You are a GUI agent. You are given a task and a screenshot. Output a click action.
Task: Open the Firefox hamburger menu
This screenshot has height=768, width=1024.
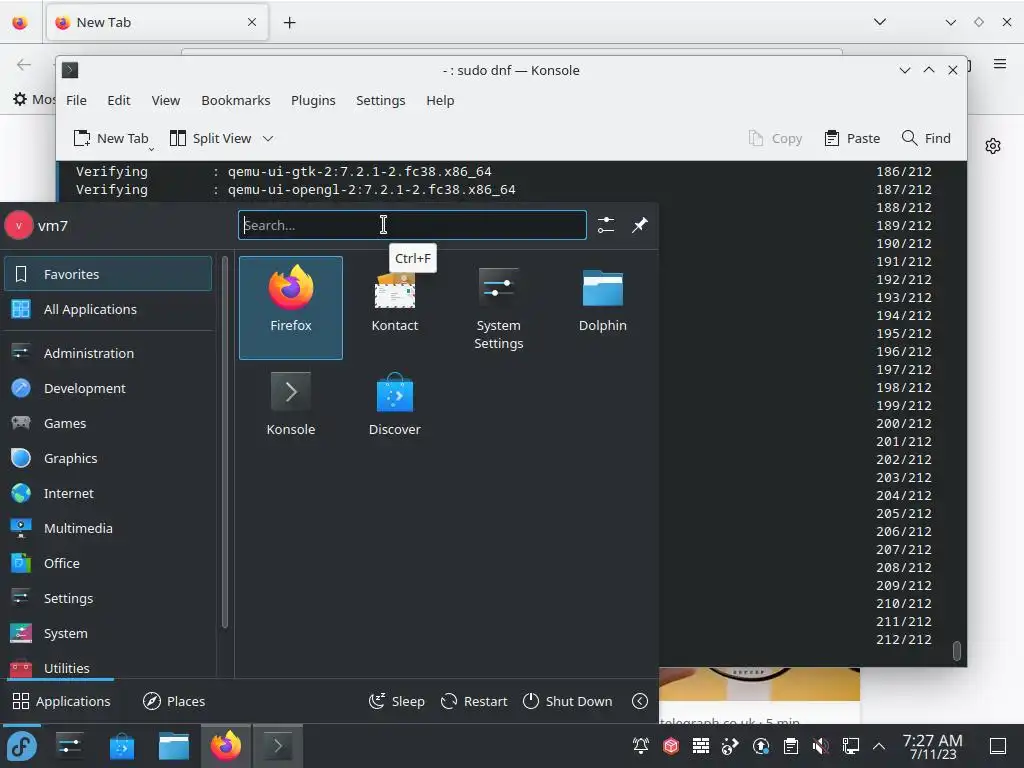coord(1000,63)
